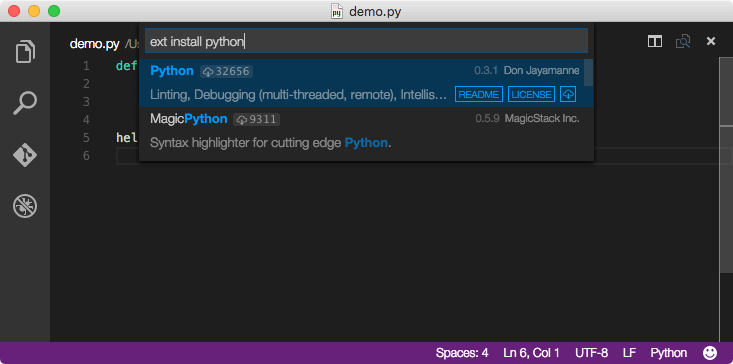The image size is (733, 364).
Task: Click the editor vertical scrollbar
Action: tap(726, 165)
